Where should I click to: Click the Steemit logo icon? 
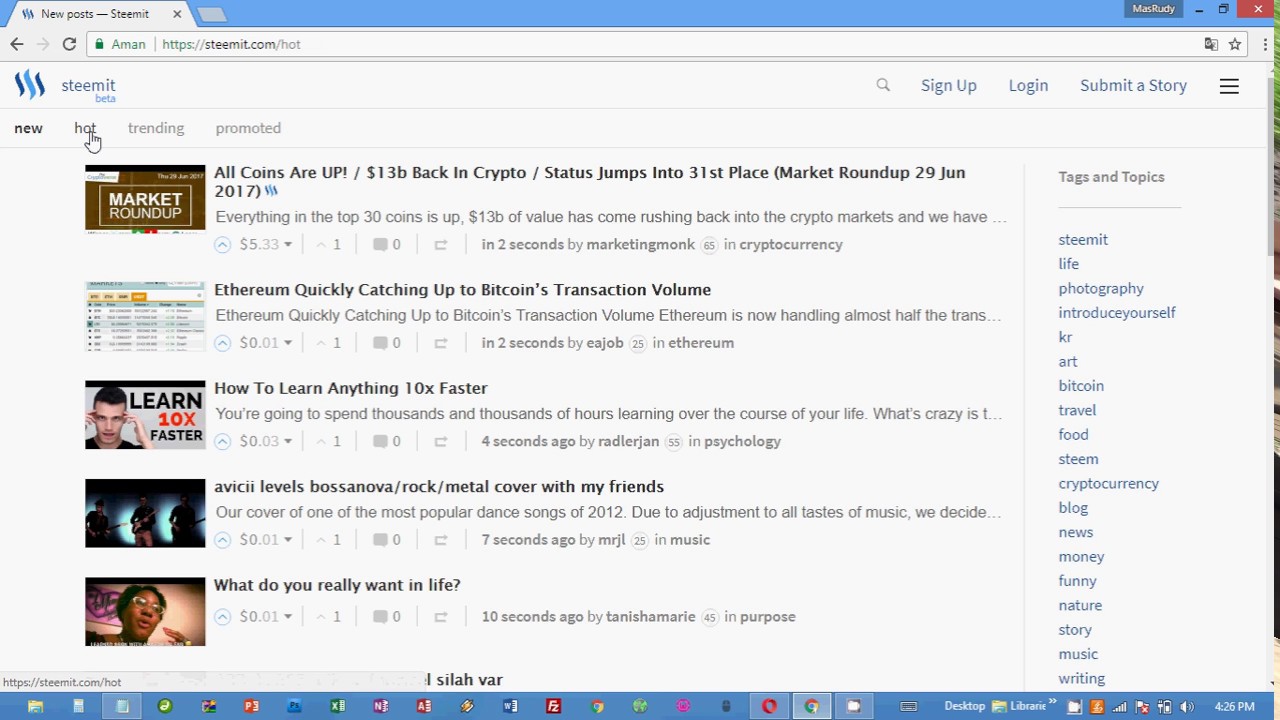coord(30,85)
